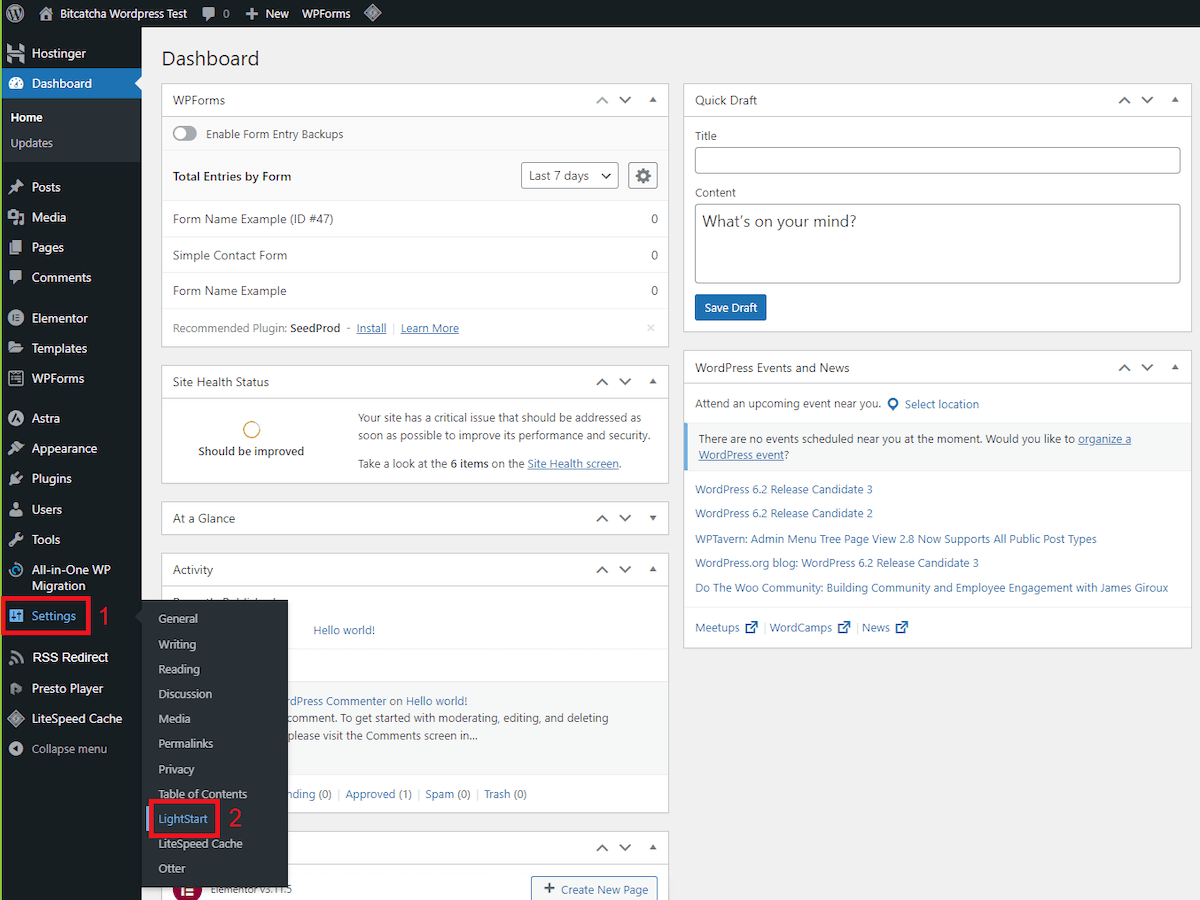1200x900 pixels.
Task: Click the Elementor icon in the sidebar
Action: (16, 318)
